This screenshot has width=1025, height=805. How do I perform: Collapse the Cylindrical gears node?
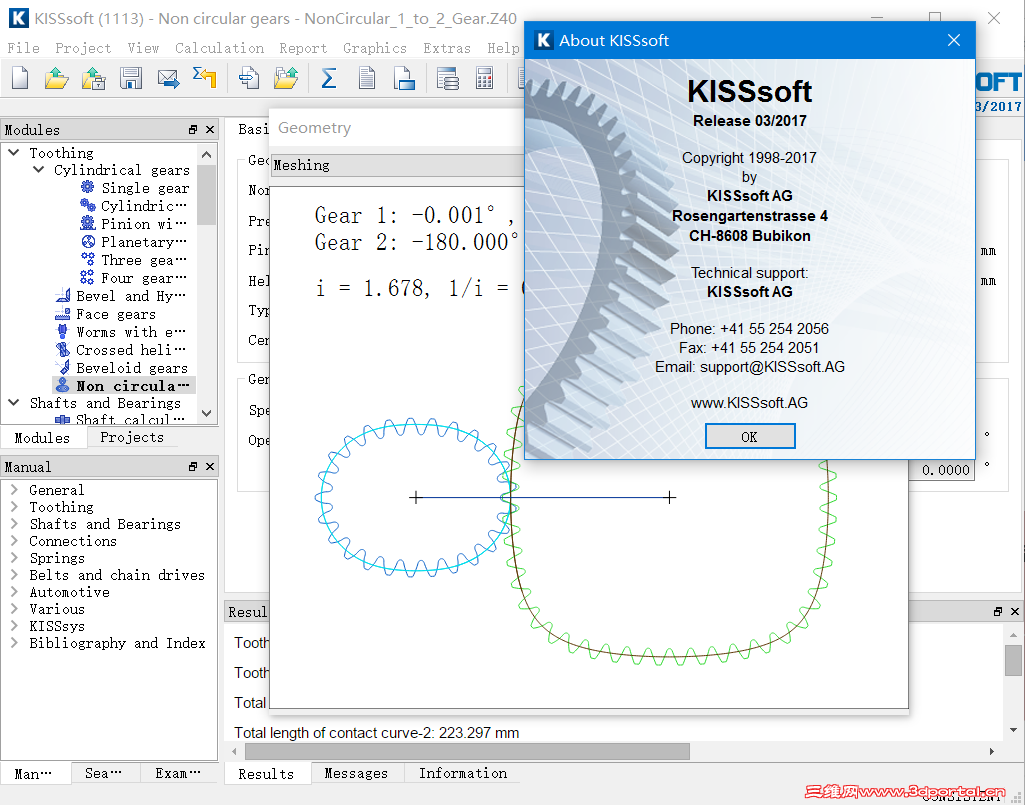[x=39, y=170]
